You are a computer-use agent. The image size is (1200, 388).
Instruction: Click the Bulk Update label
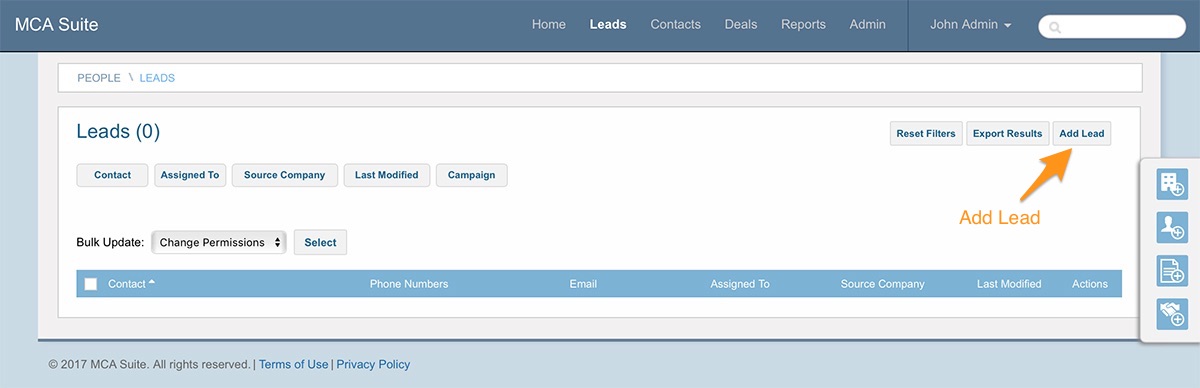pyautogui.click(x=110, y=242)
